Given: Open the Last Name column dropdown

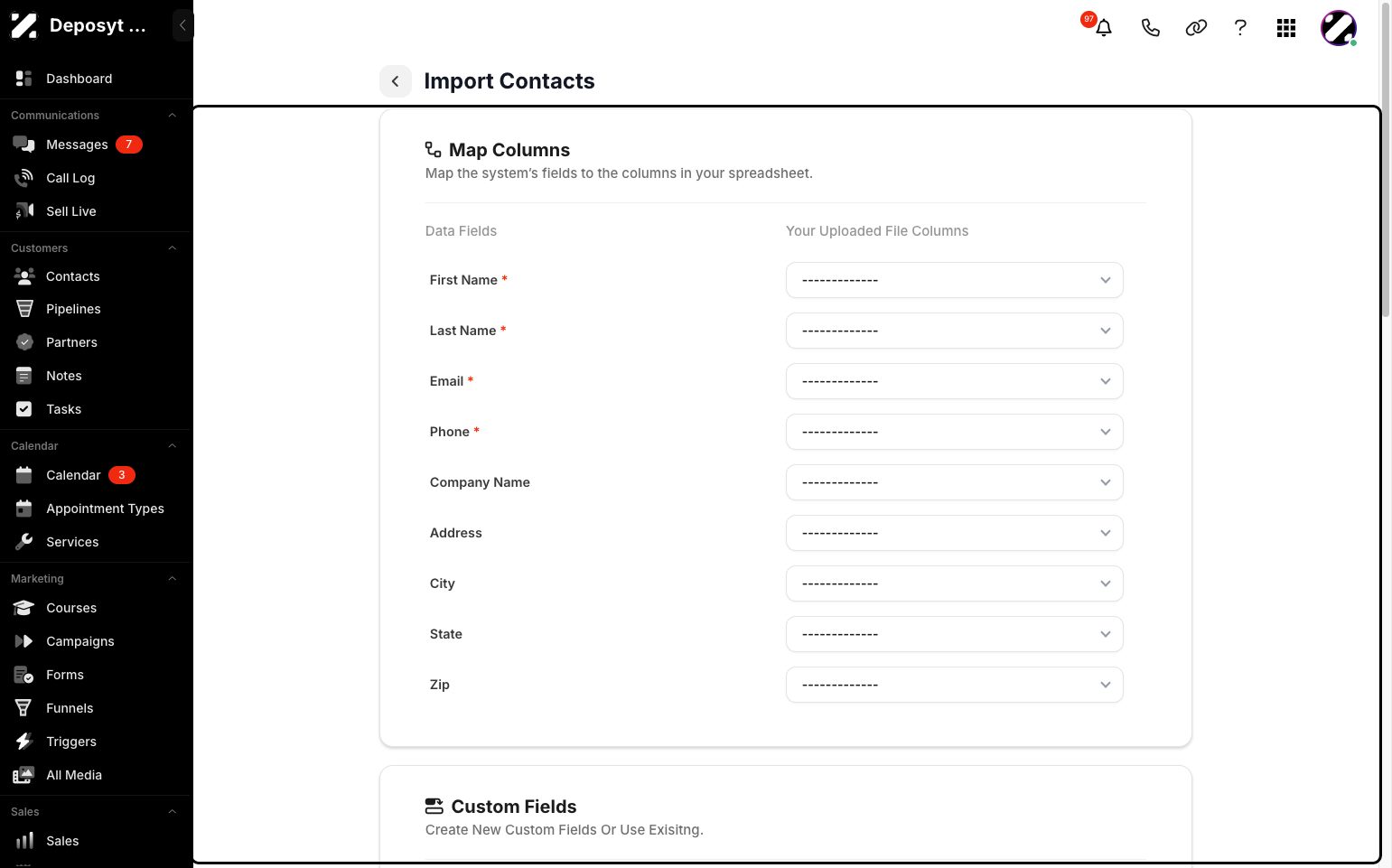Looking at the screenshot, I should click(x=955, y=331).
